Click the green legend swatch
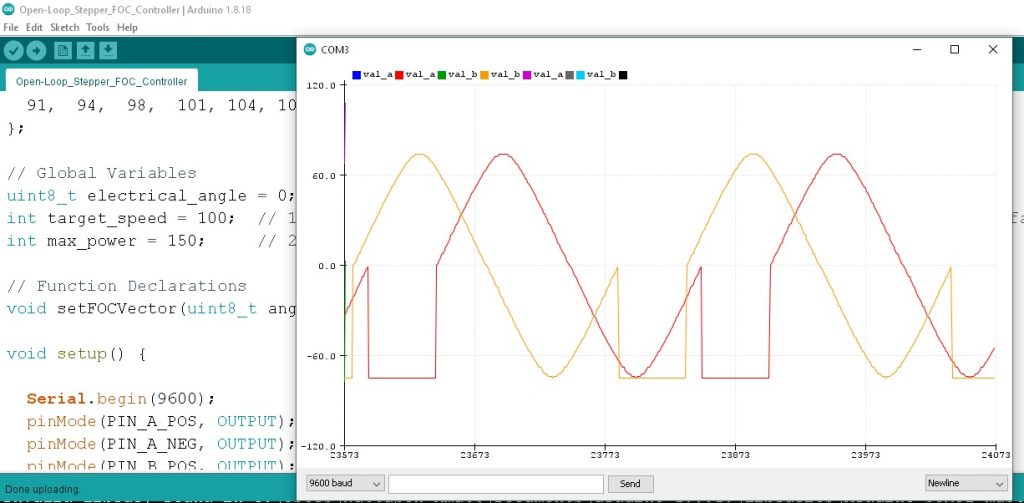The image size is (1024, 503). [441, 75]
